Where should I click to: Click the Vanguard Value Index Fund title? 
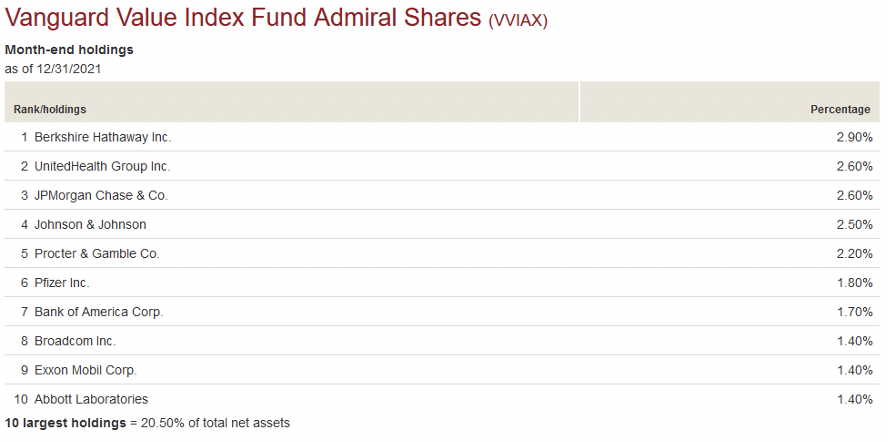coord(244,19)
